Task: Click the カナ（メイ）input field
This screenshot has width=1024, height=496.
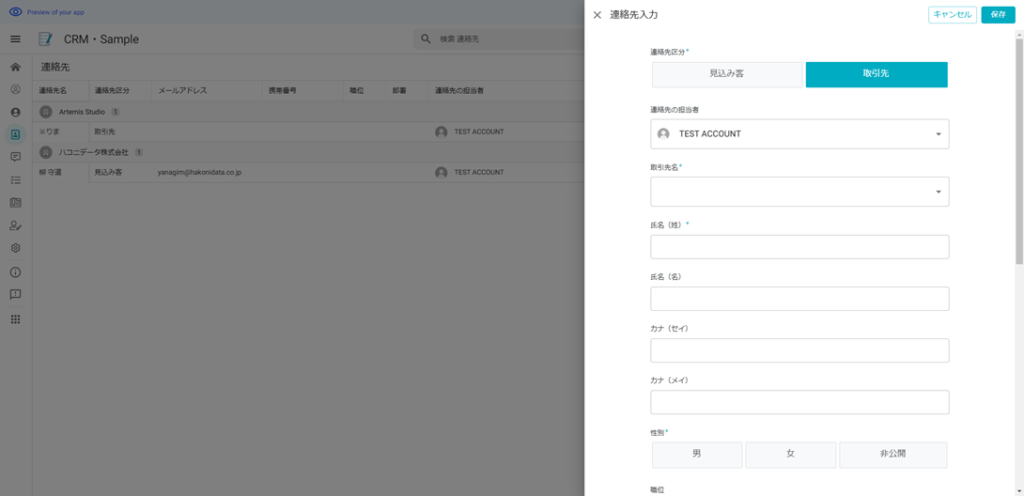Action: (x=799, y=402)
